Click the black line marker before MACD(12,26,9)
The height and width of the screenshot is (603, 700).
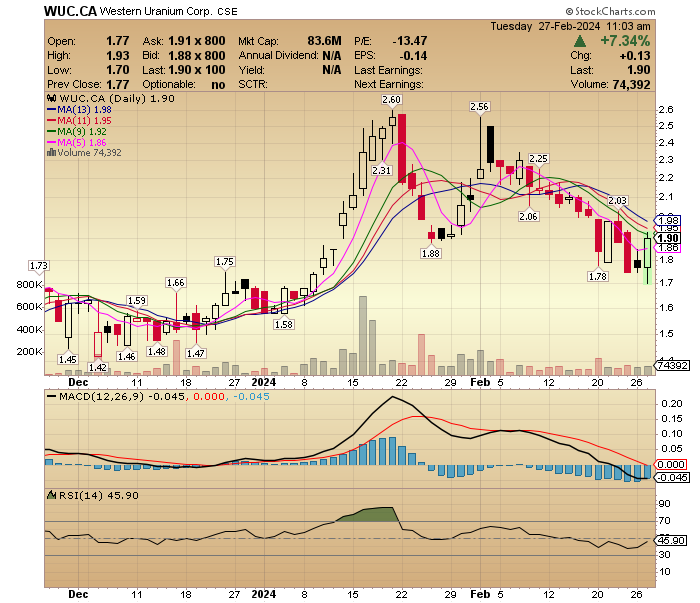(52, 396)
